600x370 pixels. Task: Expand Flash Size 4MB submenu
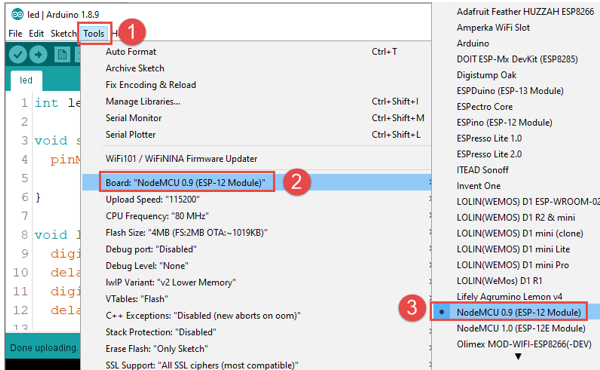coord(256,233)
